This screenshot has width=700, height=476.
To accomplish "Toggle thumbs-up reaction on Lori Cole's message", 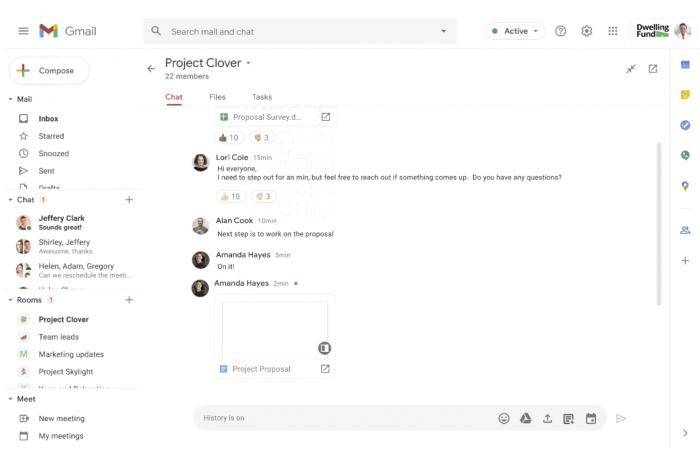I will [x=231, y=196].
